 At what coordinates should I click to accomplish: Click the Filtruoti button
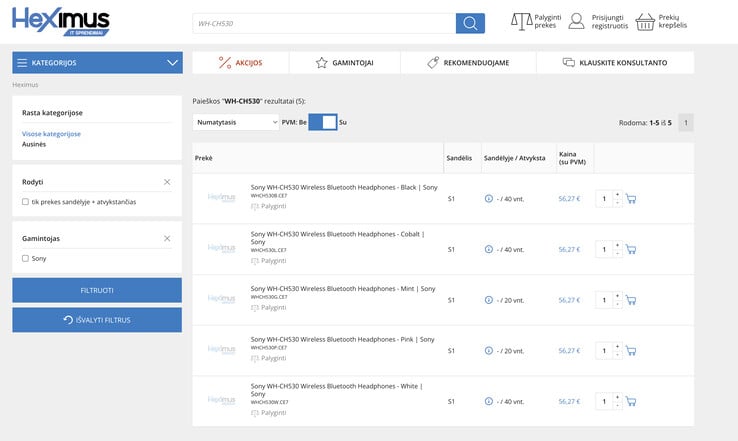pyautogui.click(x=97, y=290)
